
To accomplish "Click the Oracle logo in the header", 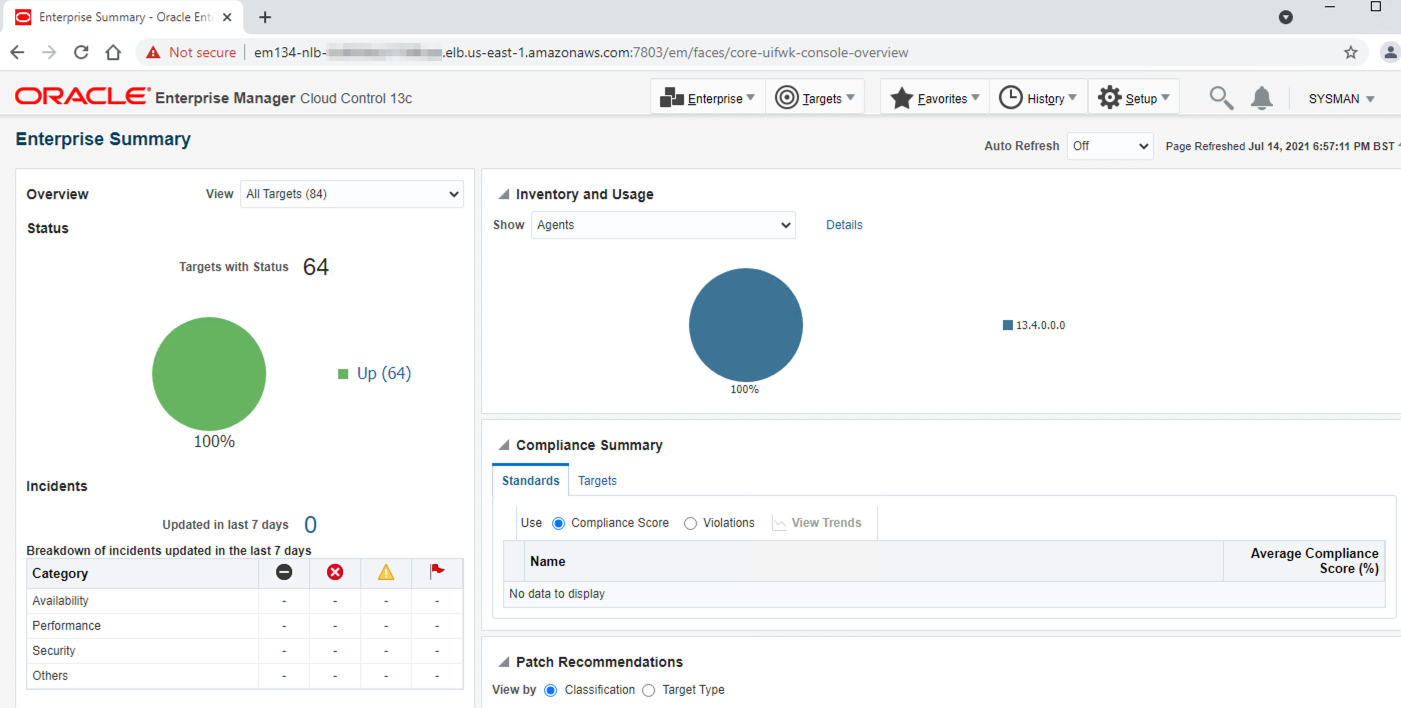I will [83, 97].
